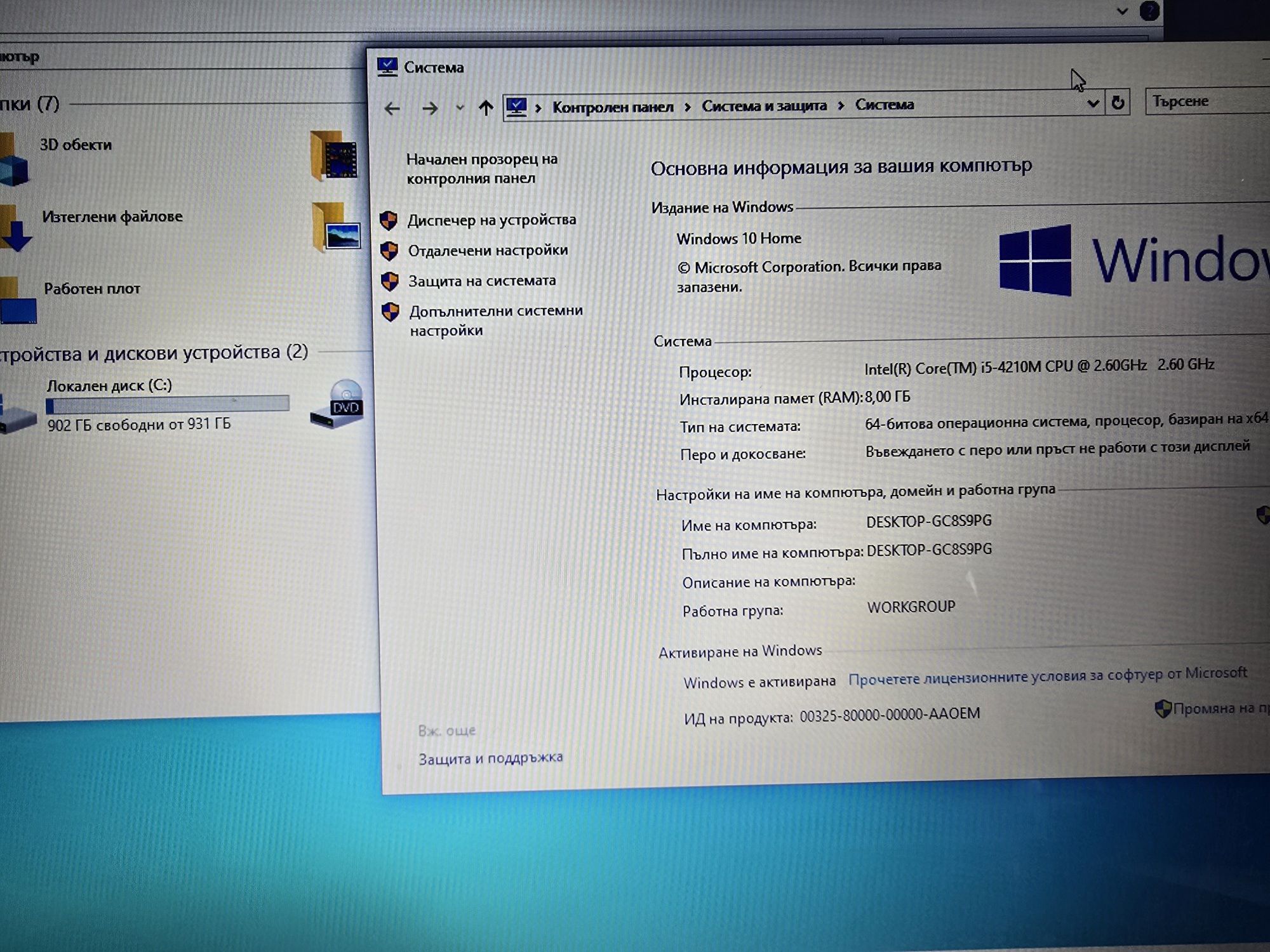Open Начален прозорец на контролния панел
The width and height of the screenshot is (1270, 952).
(x=482, y=169)
